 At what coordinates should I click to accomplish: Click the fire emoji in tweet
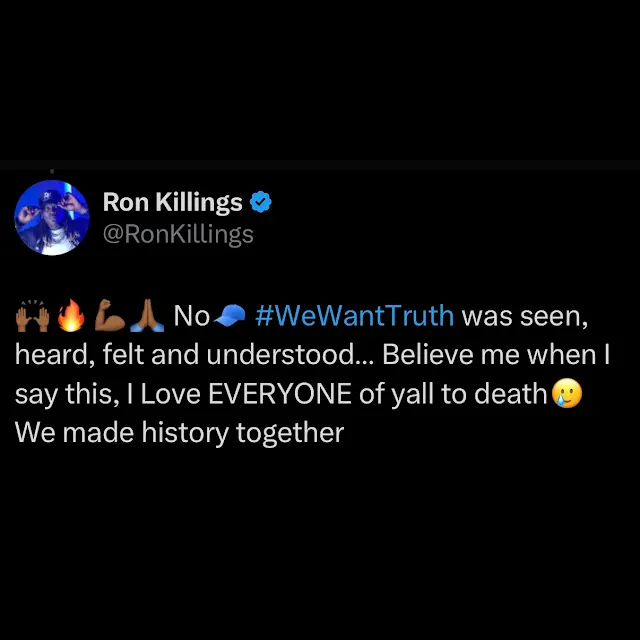[x=71, y=315]
